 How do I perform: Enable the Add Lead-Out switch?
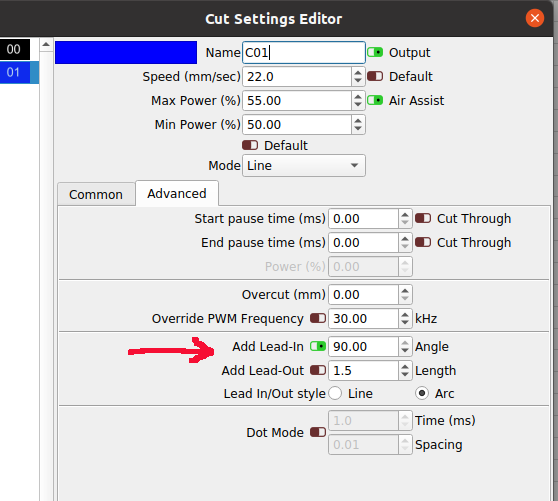[318, 370]
